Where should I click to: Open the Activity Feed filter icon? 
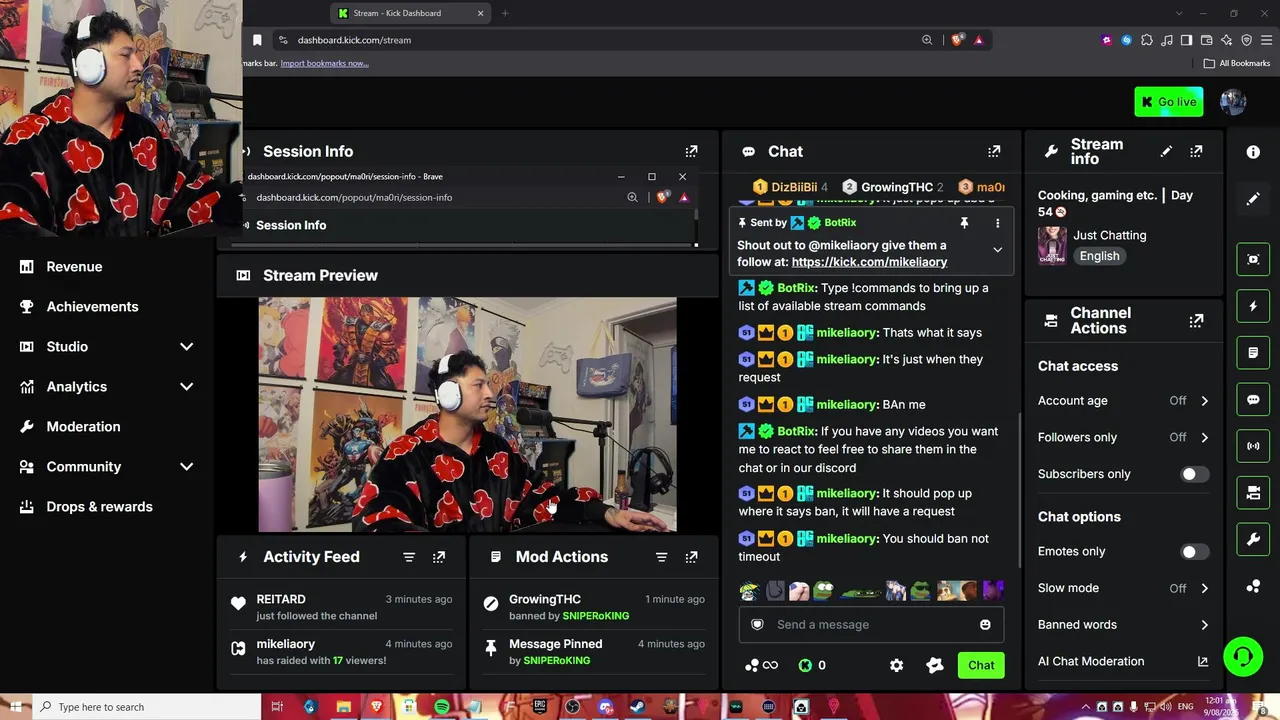tap(409, 557)
